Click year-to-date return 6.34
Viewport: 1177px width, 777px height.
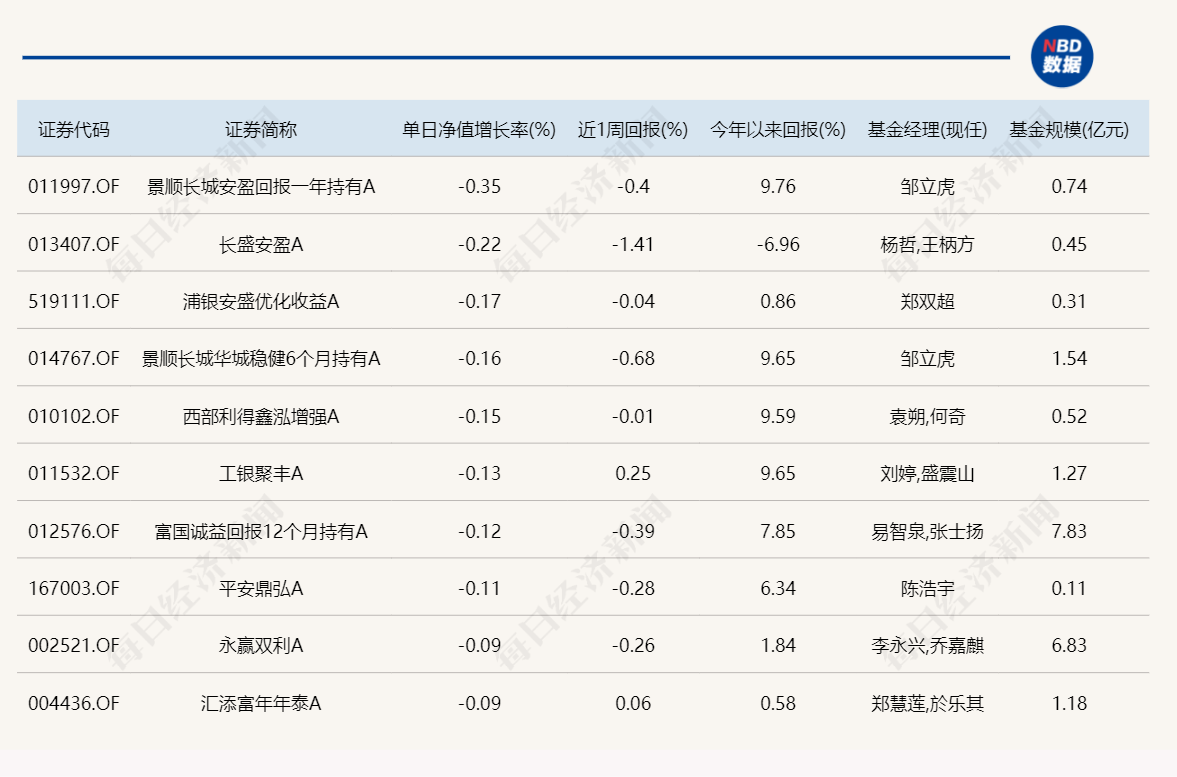pos(778,588)
